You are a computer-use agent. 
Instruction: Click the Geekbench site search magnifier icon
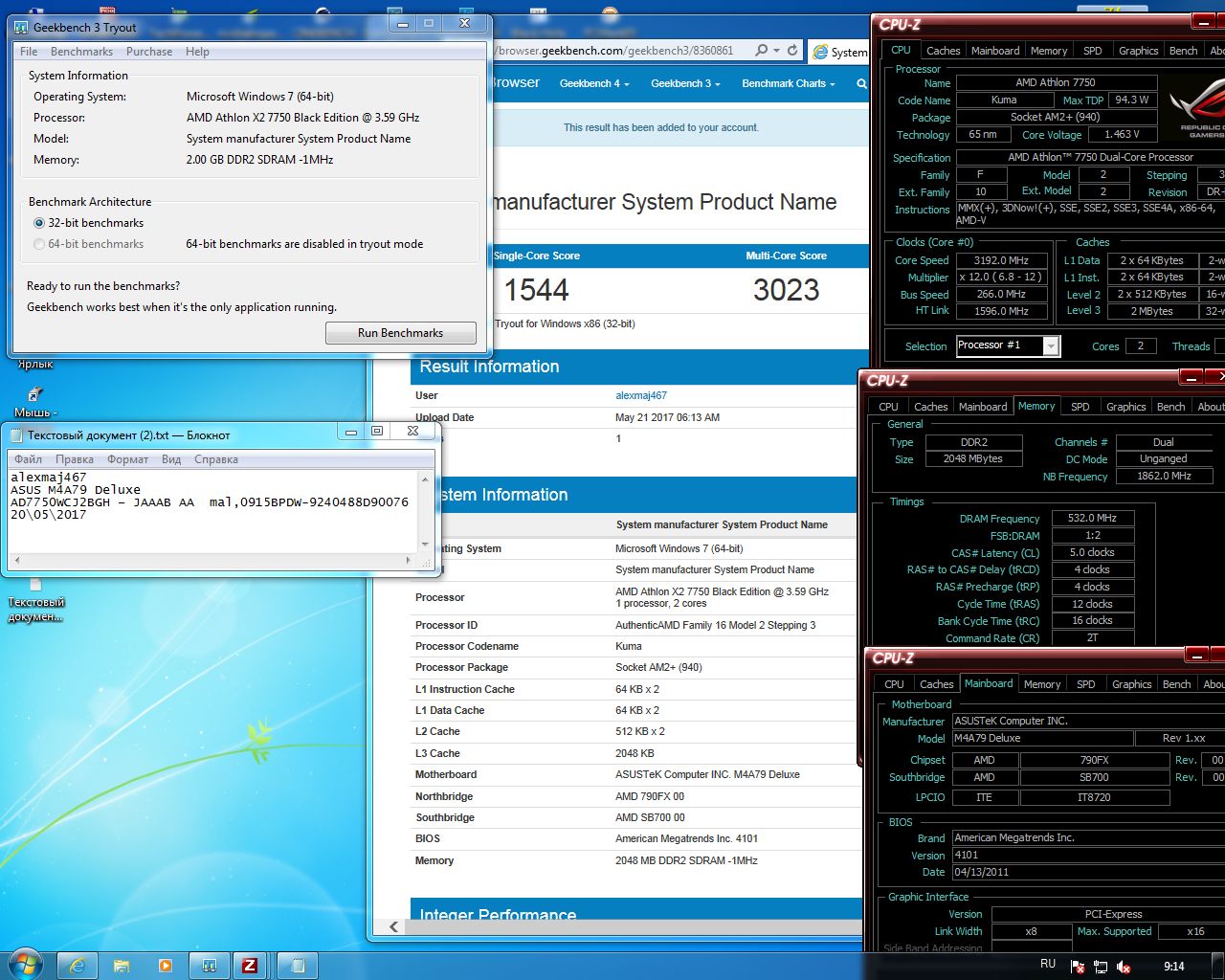[x=862, y=83]
